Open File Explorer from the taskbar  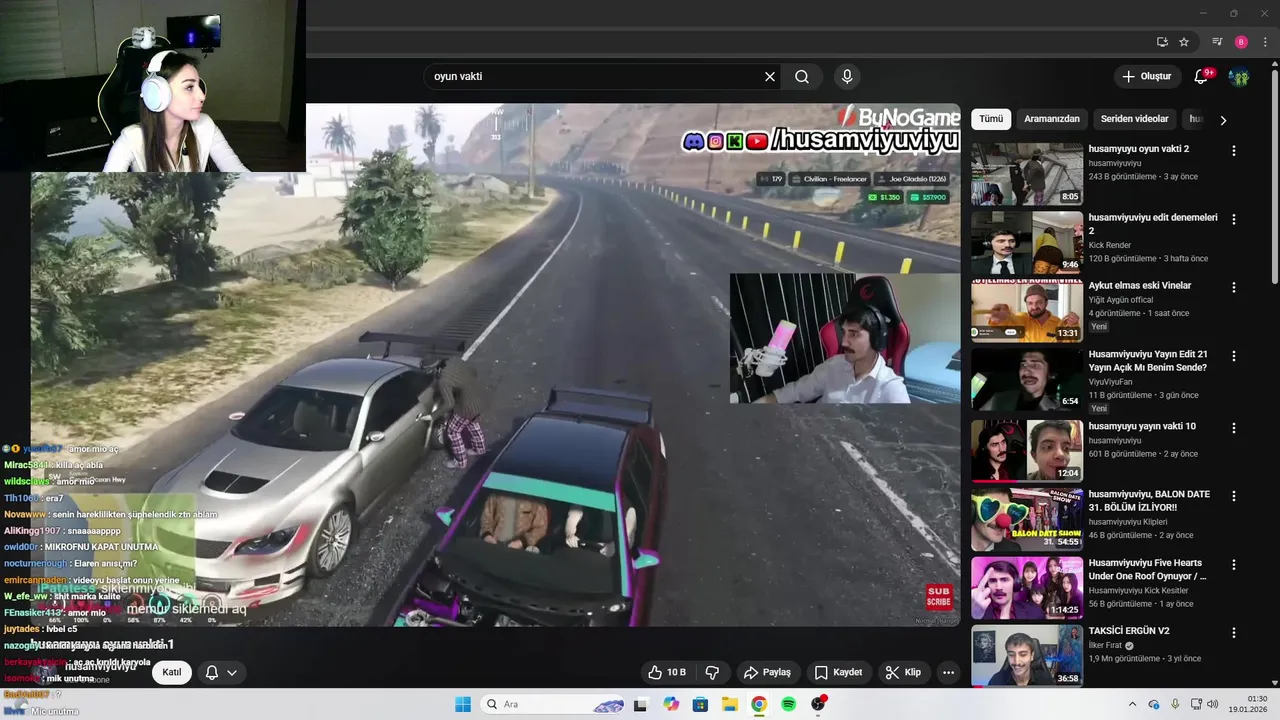729,704
